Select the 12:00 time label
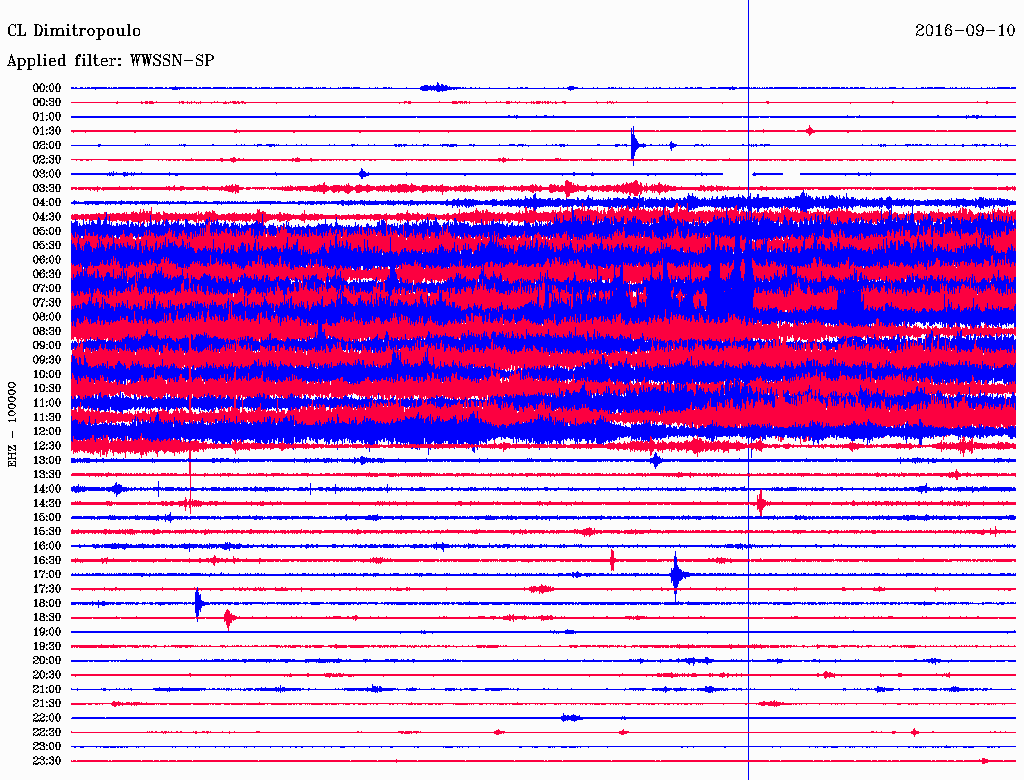Screen dimensions: 1024x780 47,432
